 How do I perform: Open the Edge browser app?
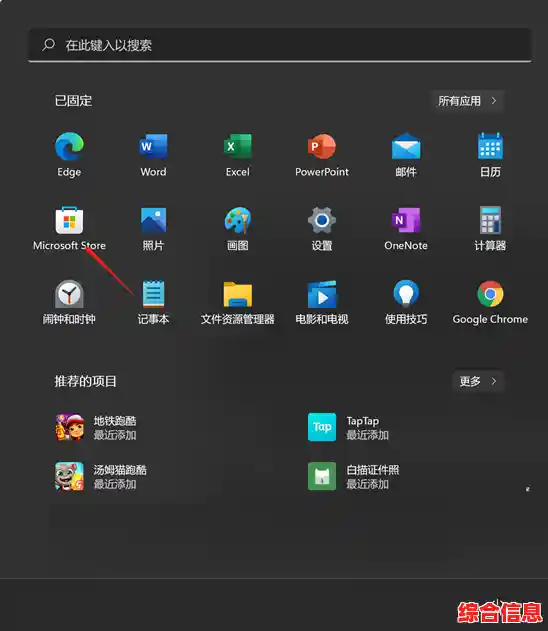click(69, 155)
